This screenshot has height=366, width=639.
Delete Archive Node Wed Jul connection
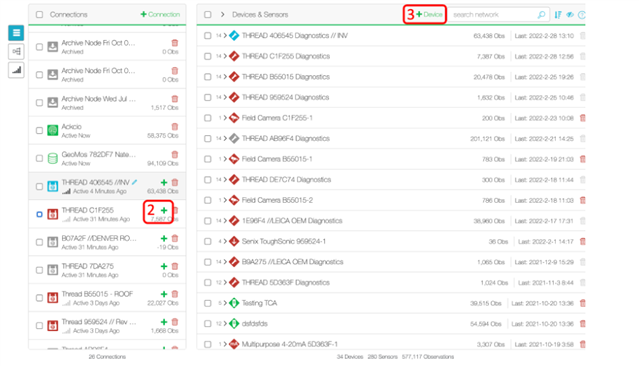tap(175, 99)
